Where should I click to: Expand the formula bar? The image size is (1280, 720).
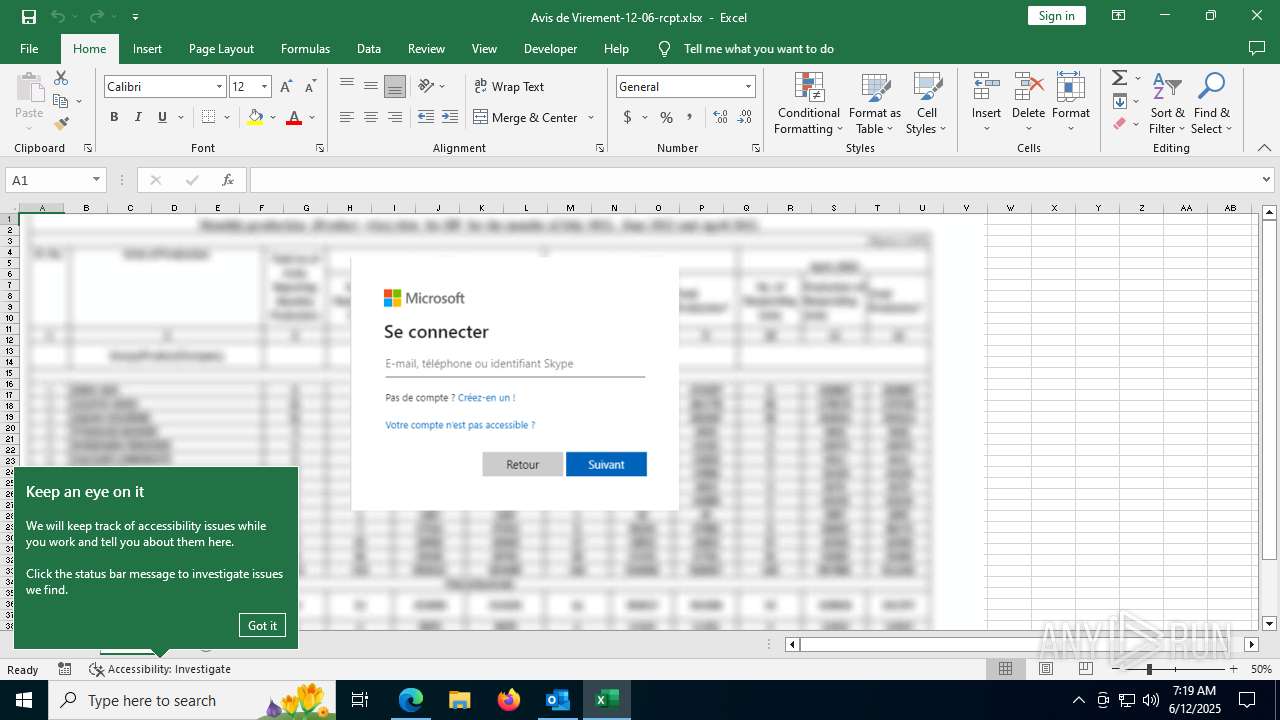(1267, 180)
